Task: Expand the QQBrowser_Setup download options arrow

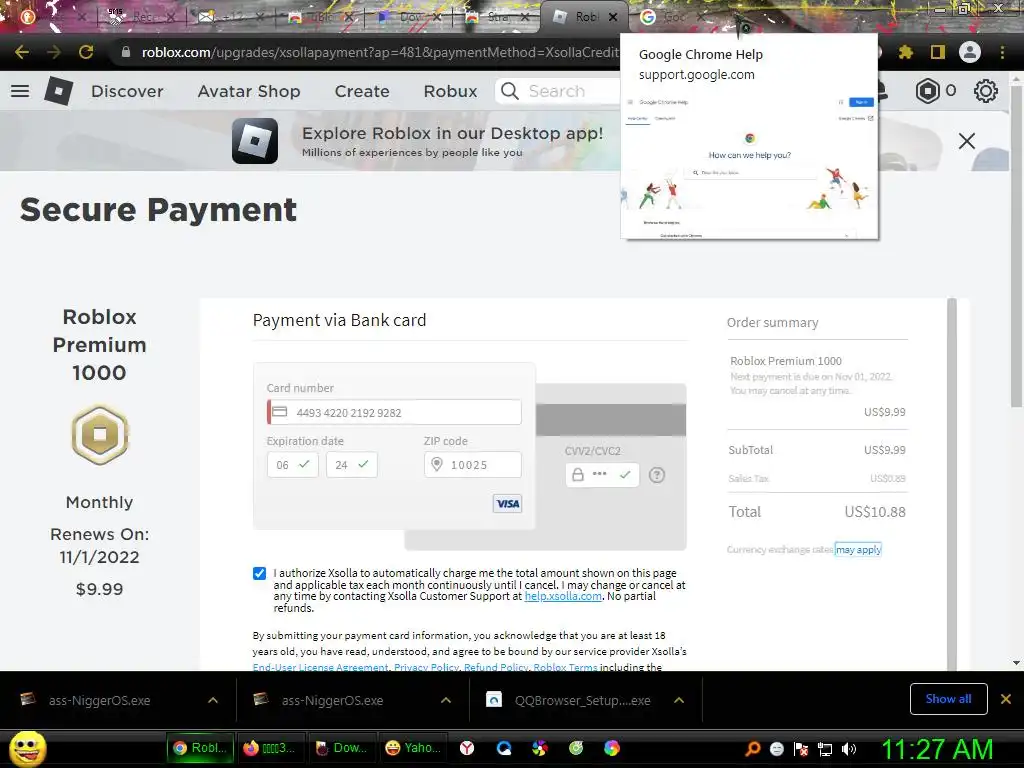Action: click(679, 700)
